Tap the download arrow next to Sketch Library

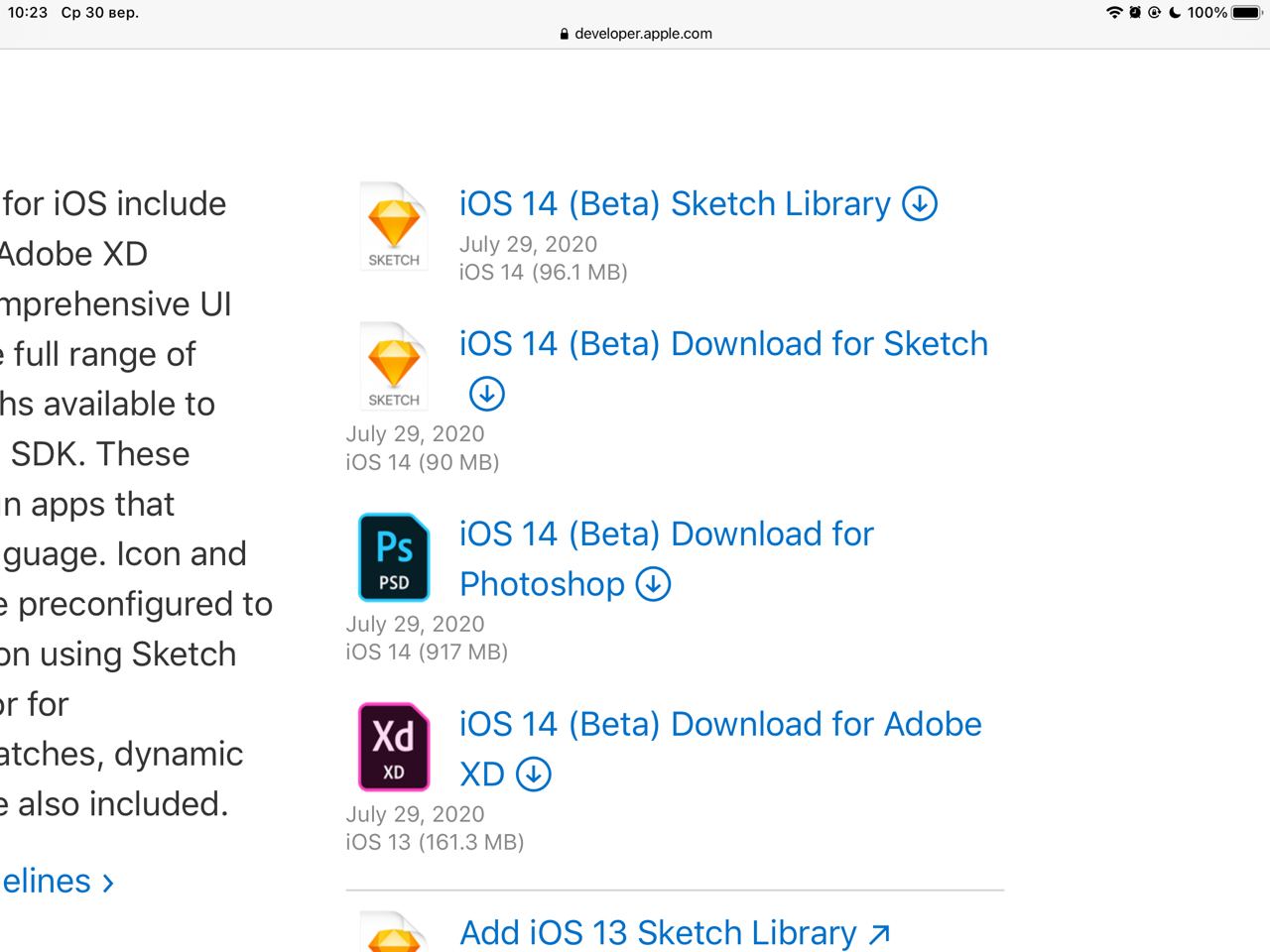point(920,204)
